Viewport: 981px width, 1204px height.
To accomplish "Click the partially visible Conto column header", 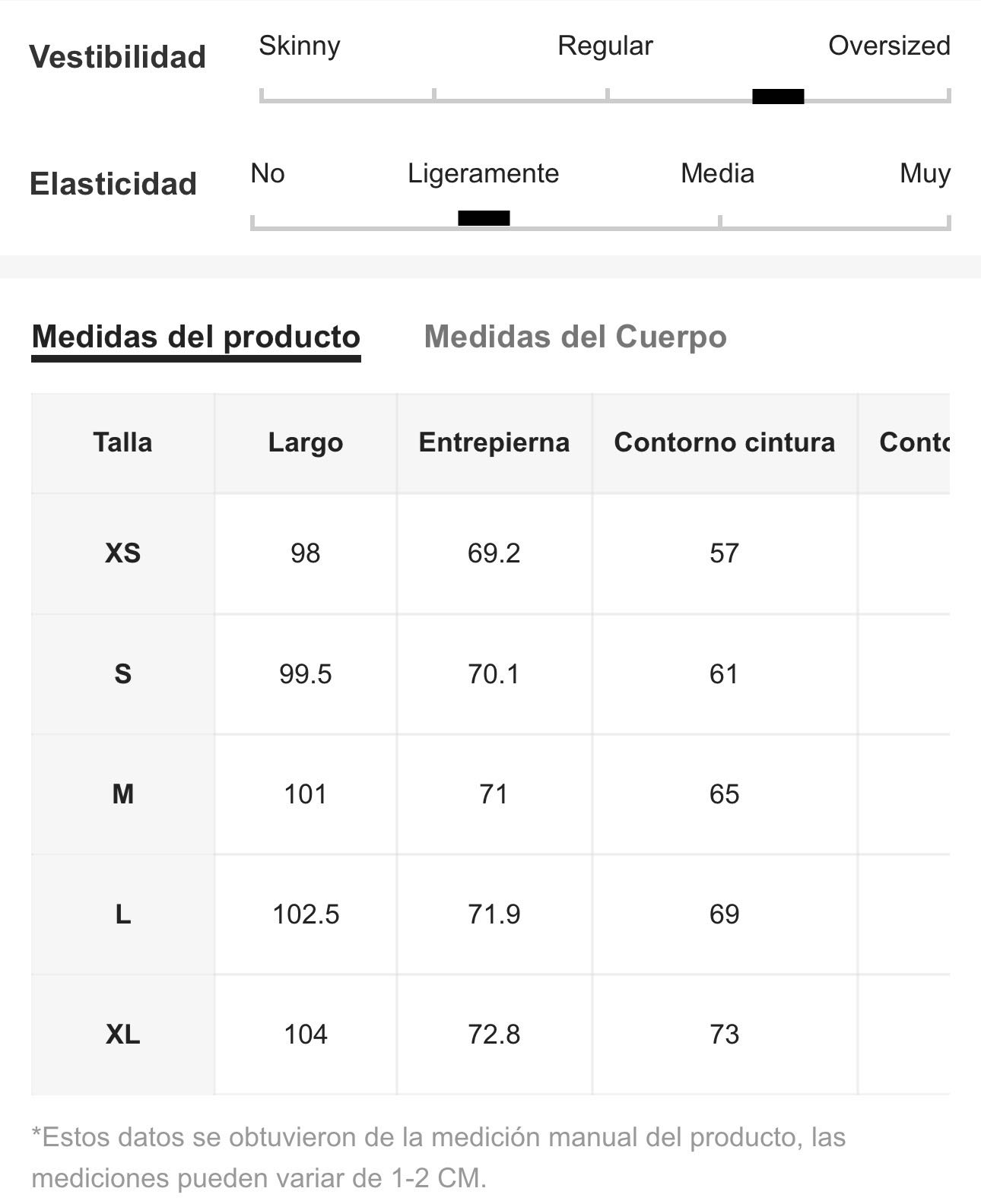I will (904, 443).
